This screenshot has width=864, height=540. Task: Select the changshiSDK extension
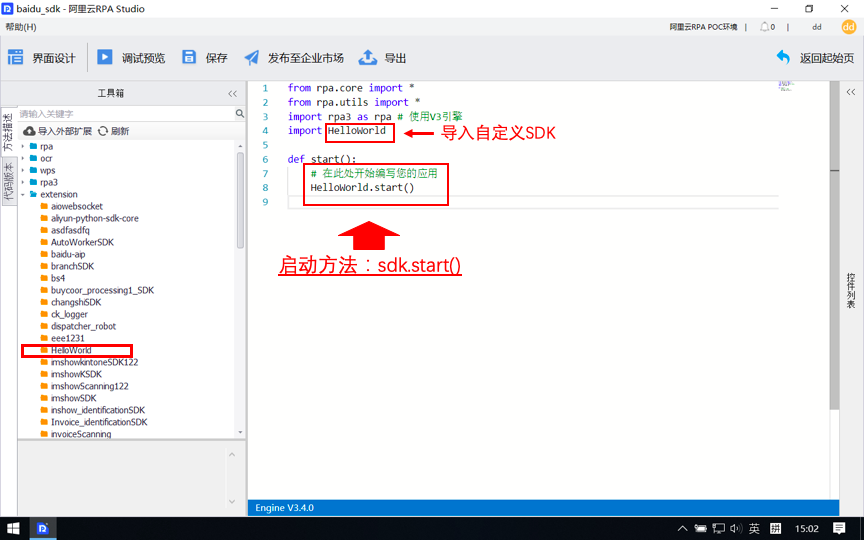(x=76, y=303)
